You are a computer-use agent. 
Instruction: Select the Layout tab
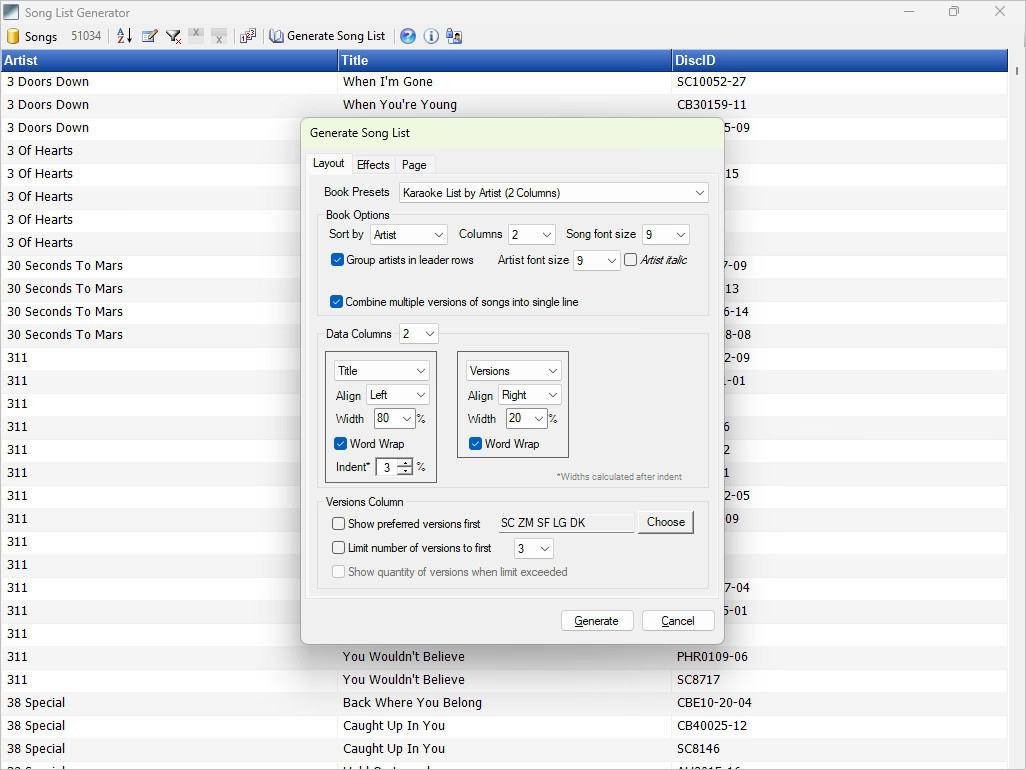[x=328, y=164]
